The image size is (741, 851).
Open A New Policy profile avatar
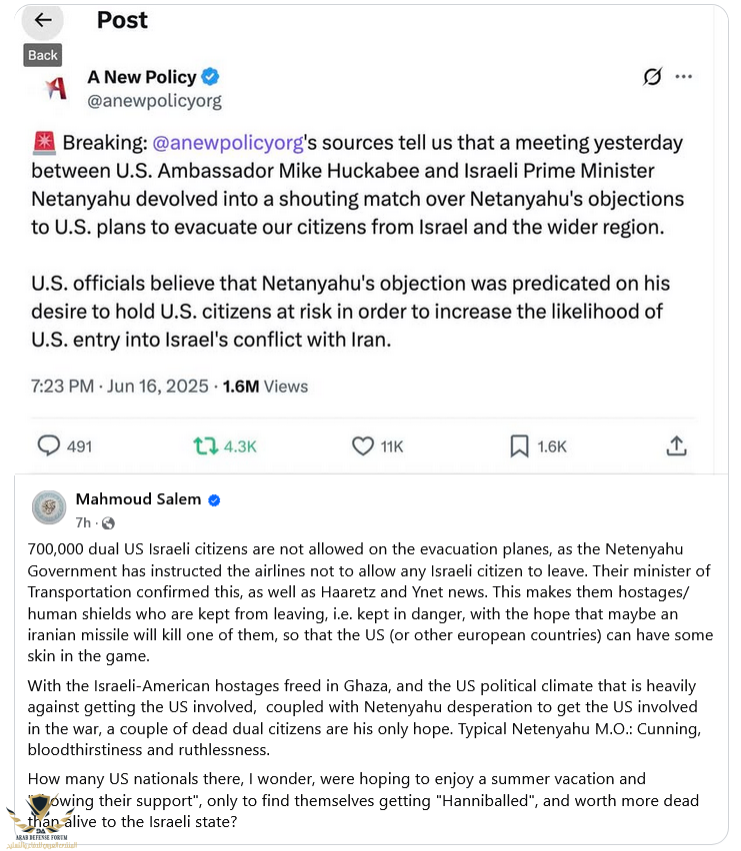[56, 88]
